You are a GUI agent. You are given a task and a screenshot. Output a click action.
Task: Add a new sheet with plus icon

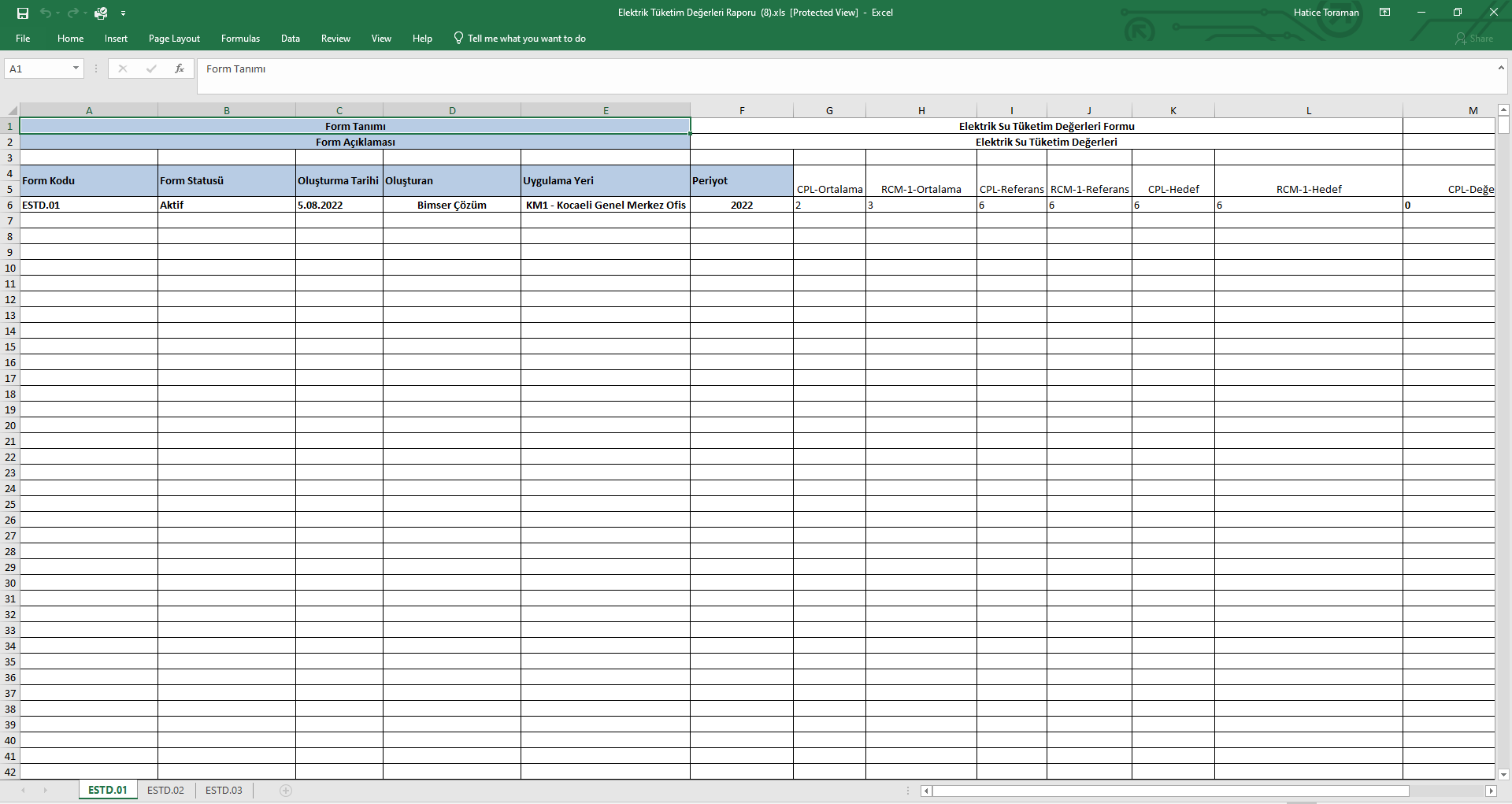(286, 791)
